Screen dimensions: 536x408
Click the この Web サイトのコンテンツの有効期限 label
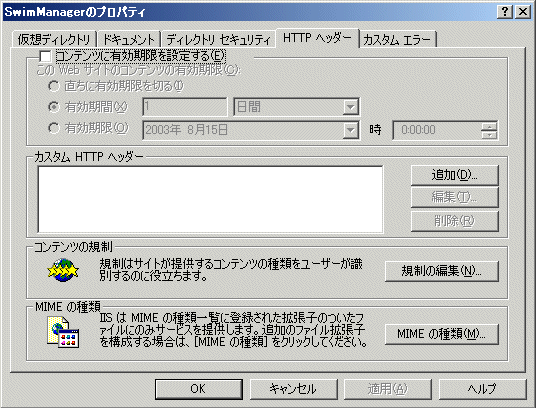pyautogui.click(x=138, y=70)
